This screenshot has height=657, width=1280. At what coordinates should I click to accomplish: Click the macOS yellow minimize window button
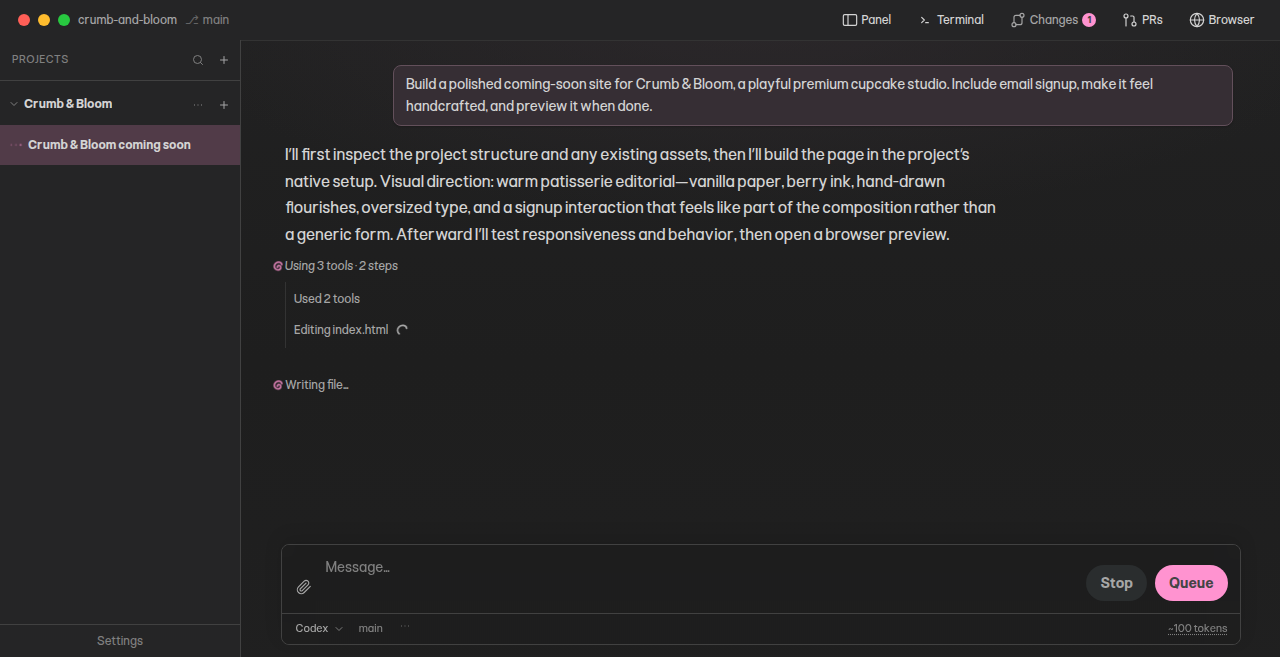[44, 20]
